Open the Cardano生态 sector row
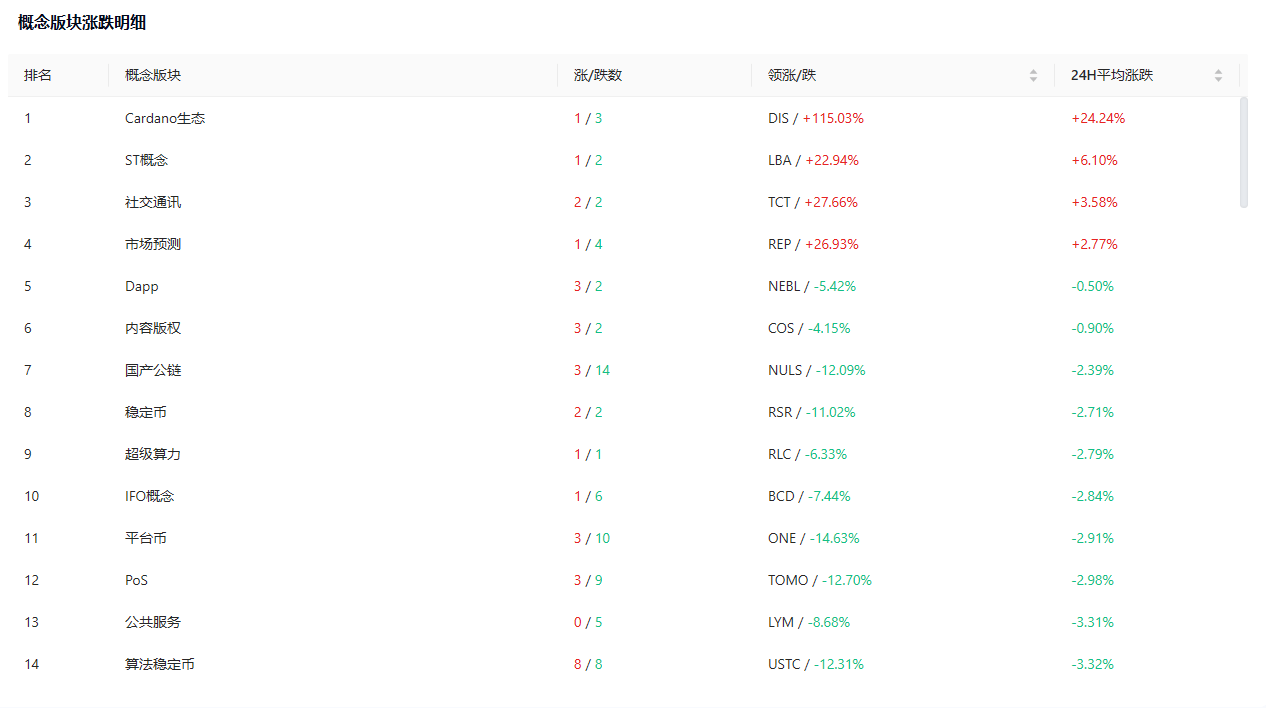Image resolution: width=1266 pixels, height=708 pixels. pyautogui.click(x=165, y=118)
